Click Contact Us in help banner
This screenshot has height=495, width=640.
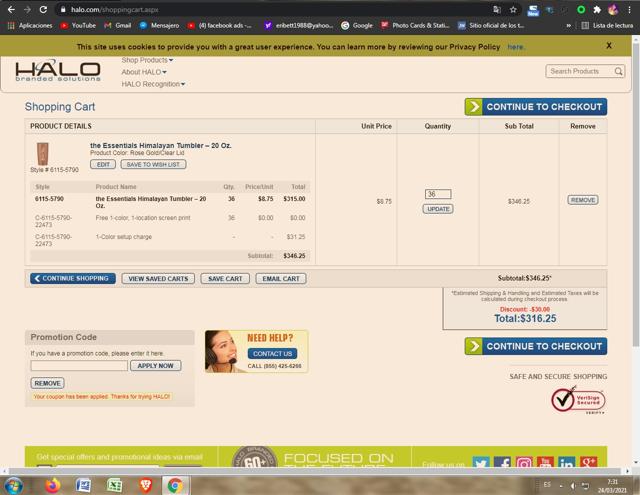click(x=272, y=353)
